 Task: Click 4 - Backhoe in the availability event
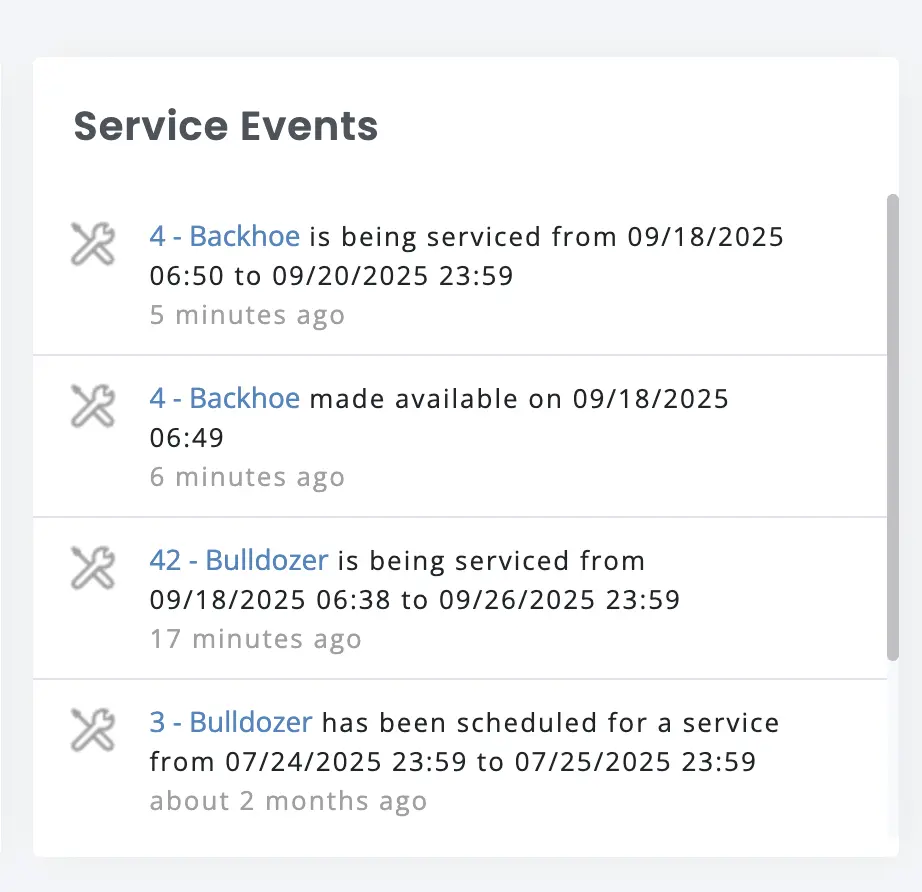point(224,398)
